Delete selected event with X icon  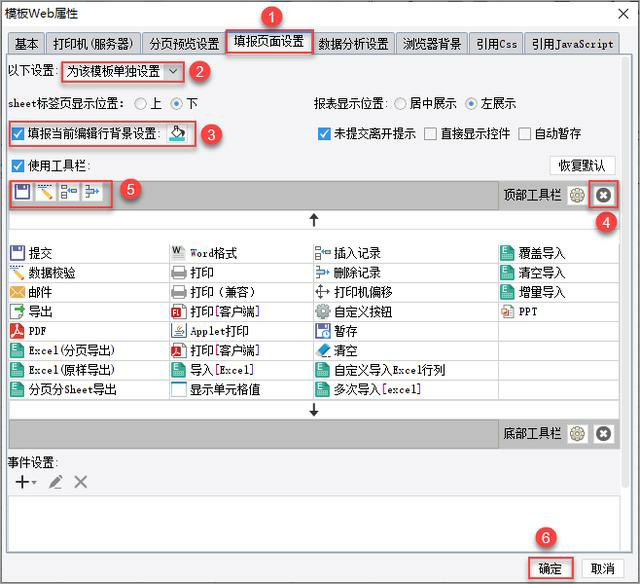tap(80, 482)
